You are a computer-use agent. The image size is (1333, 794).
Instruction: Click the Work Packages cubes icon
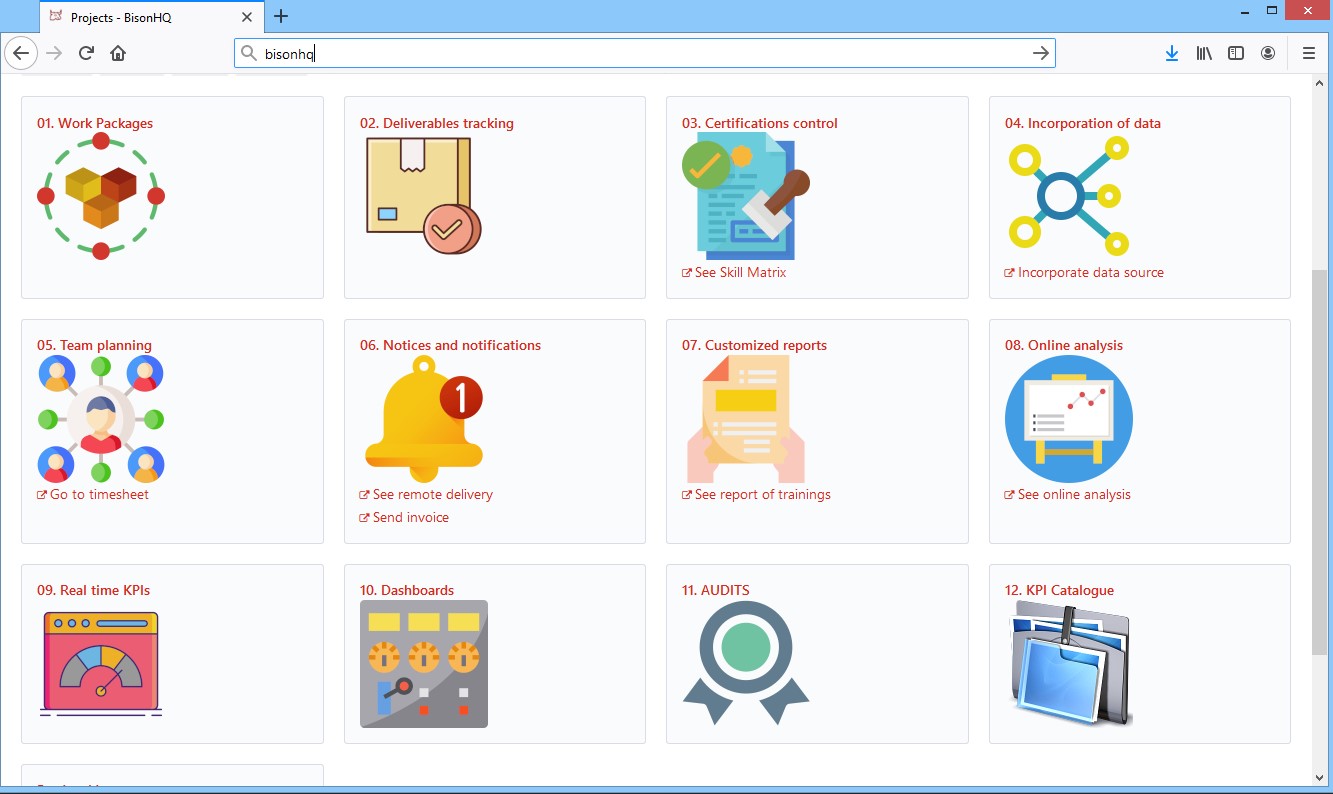click(101, 196)
